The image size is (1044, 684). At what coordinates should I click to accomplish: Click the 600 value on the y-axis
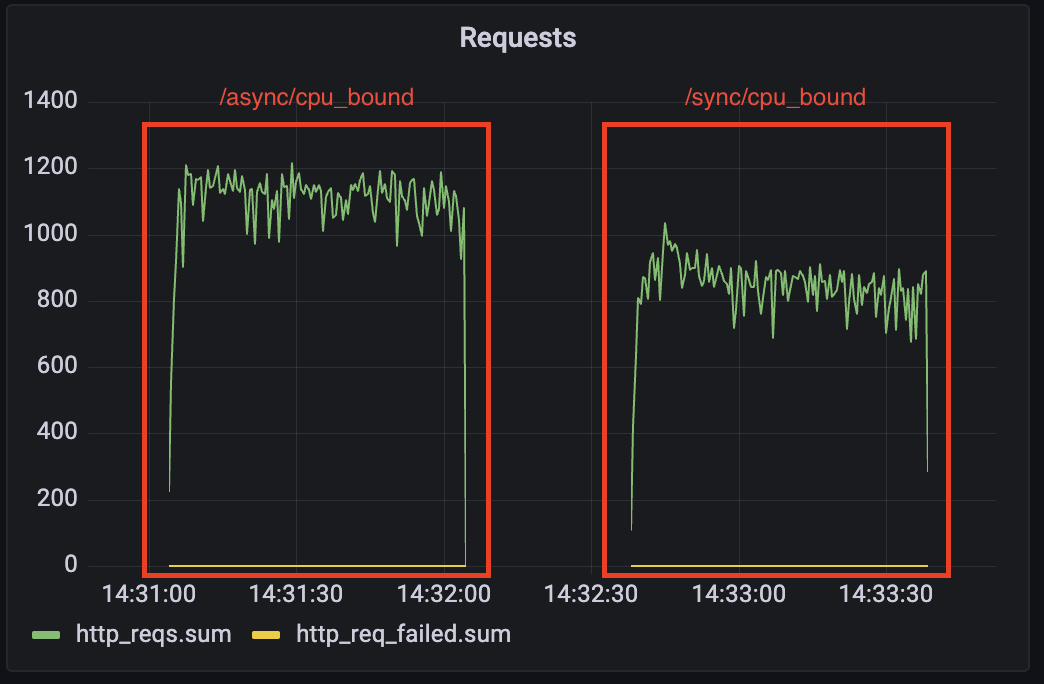pyautogui.click(x=57, y=366)
